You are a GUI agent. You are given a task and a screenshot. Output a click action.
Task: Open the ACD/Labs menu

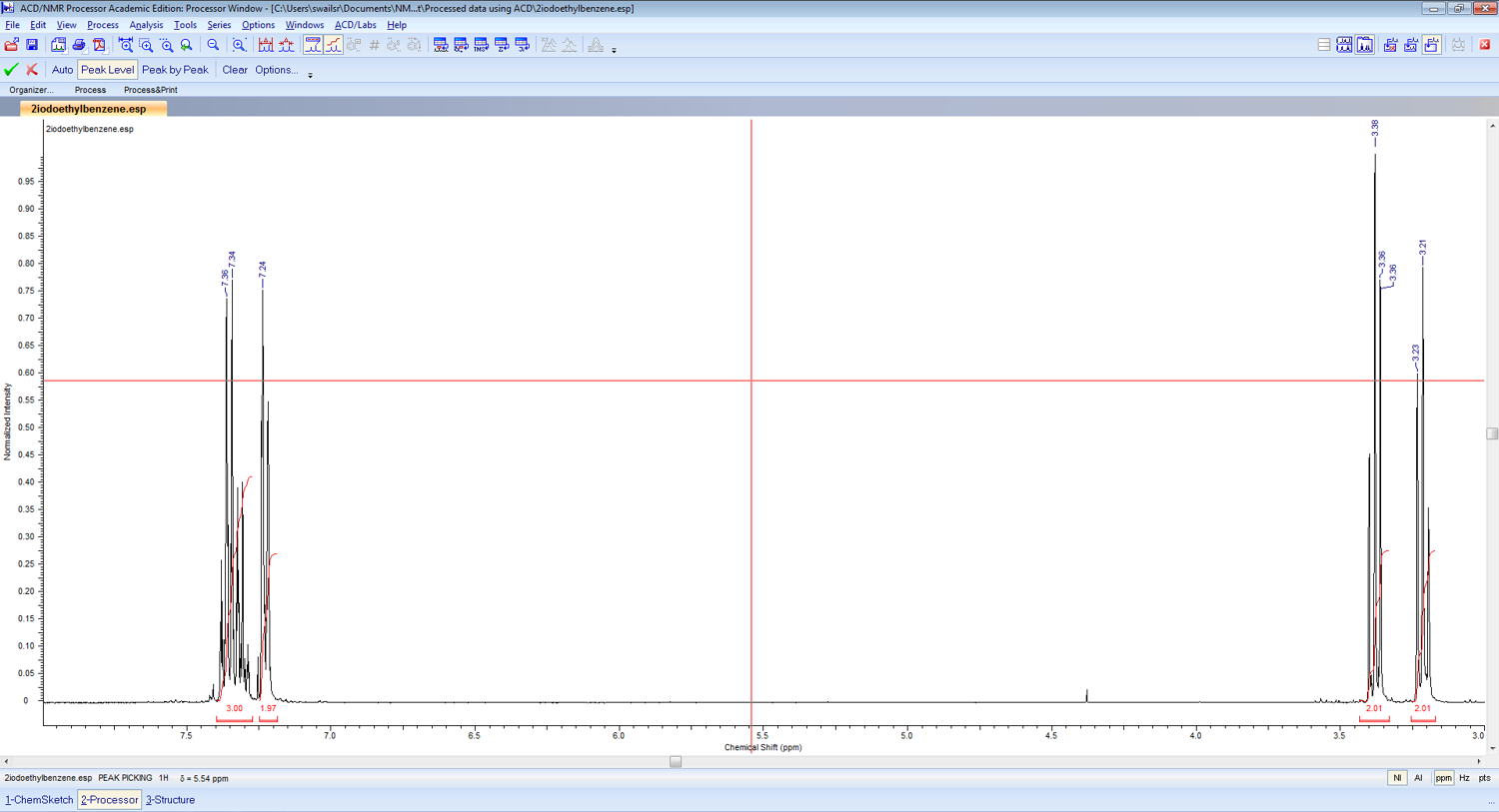pyautogui.click(x=355, y=25)
